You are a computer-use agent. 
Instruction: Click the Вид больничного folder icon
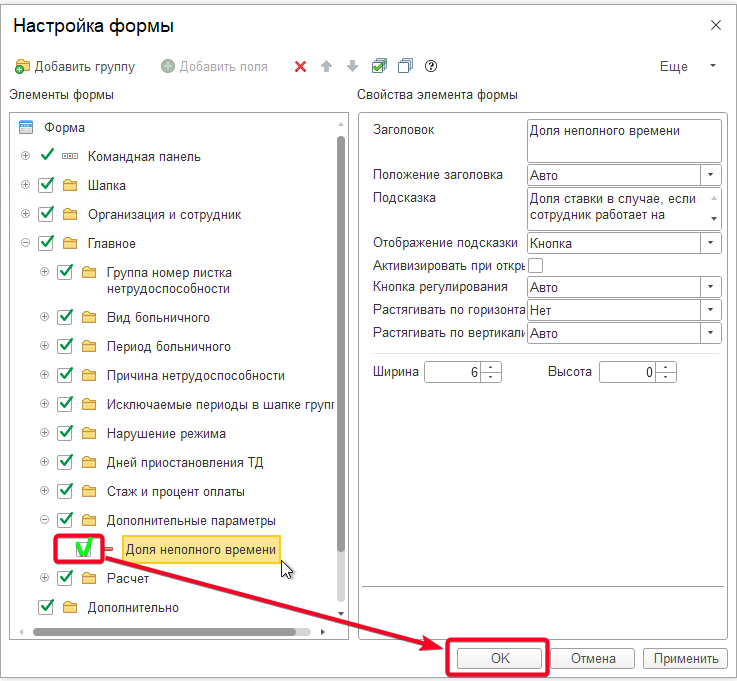(x=89, y=317)
